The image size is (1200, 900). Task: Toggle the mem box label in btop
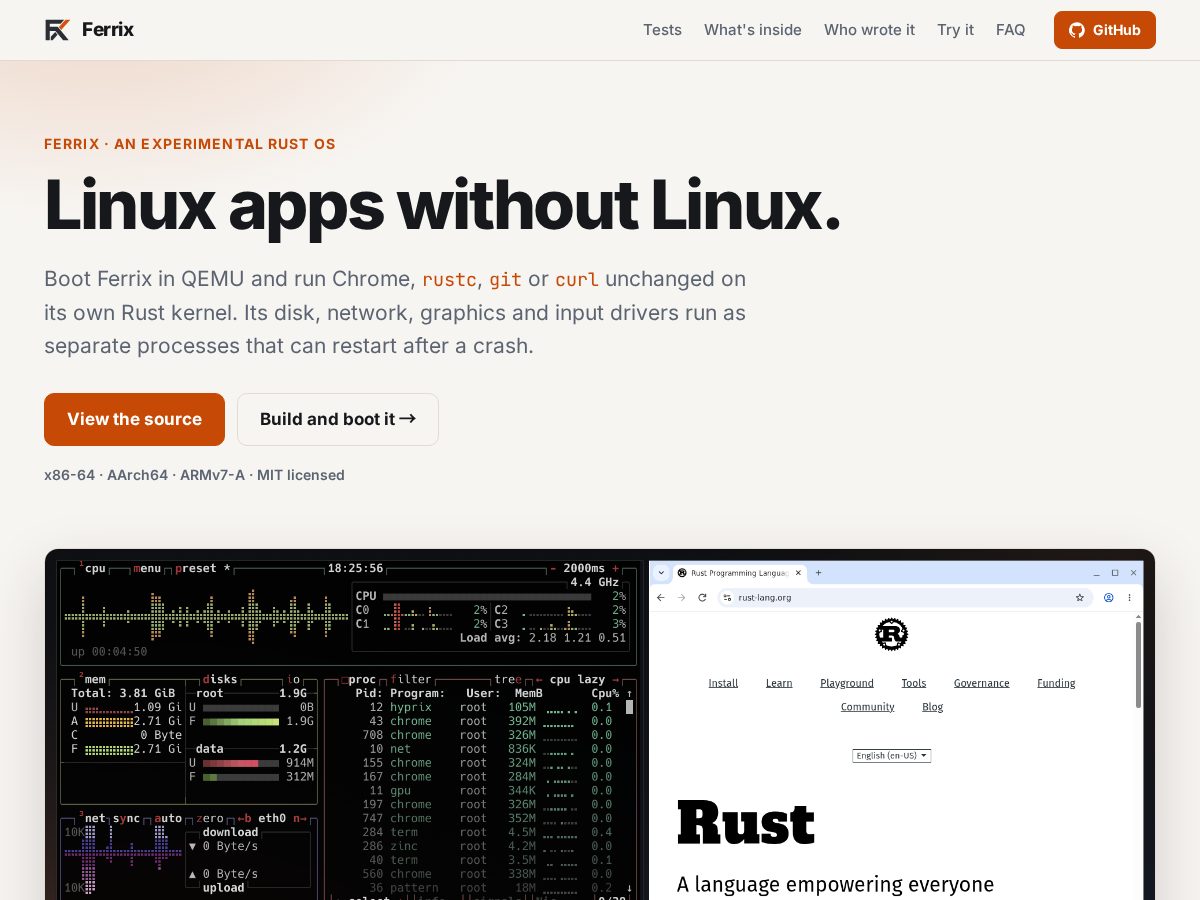point(94,680)
